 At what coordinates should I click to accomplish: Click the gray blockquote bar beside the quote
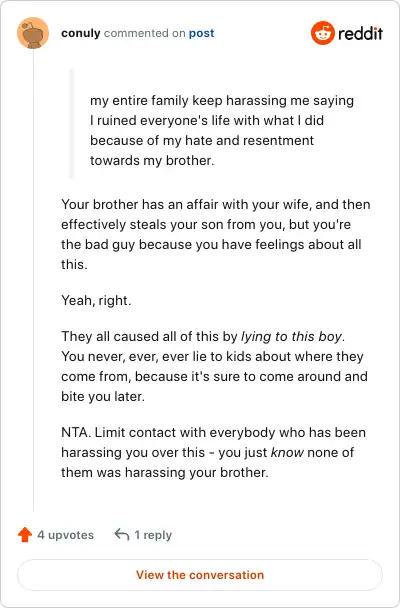point(71,124)
